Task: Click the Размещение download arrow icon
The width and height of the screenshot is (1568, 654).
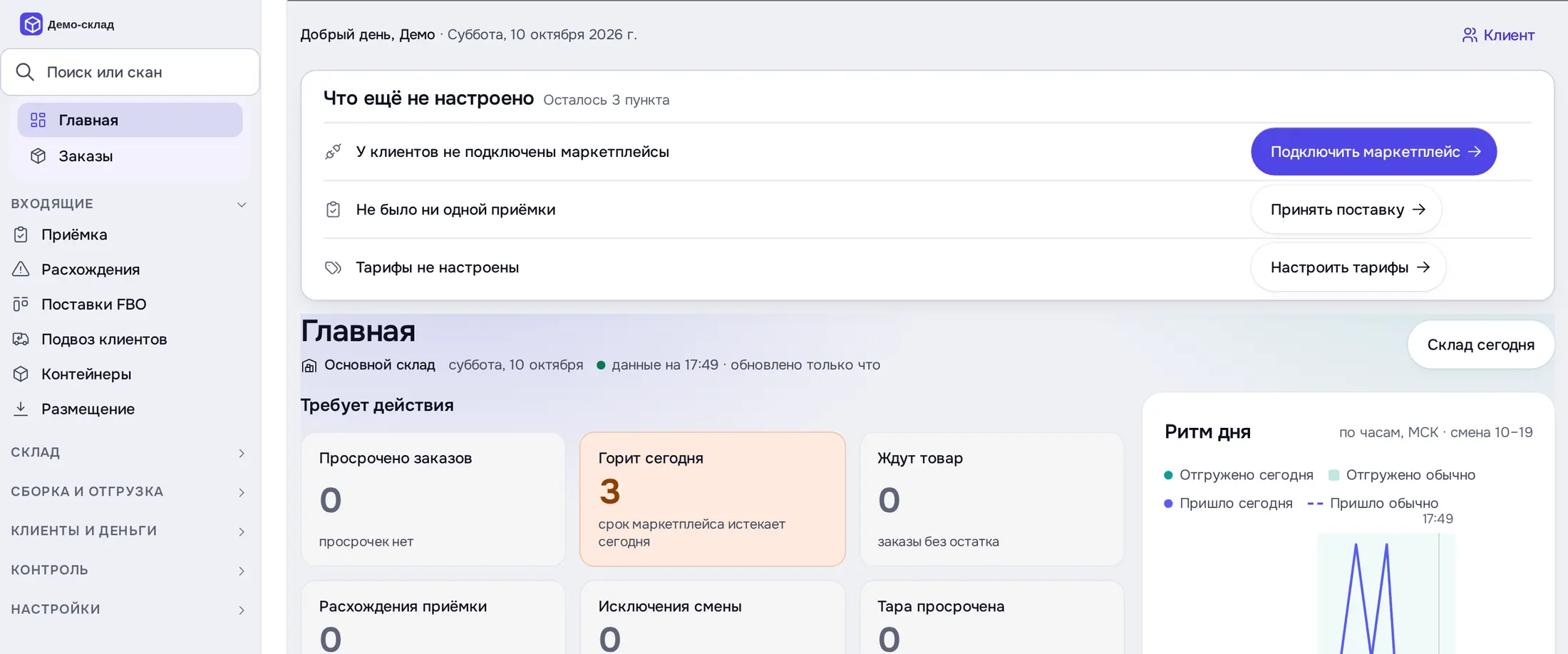Action: (x=21, y=409)
